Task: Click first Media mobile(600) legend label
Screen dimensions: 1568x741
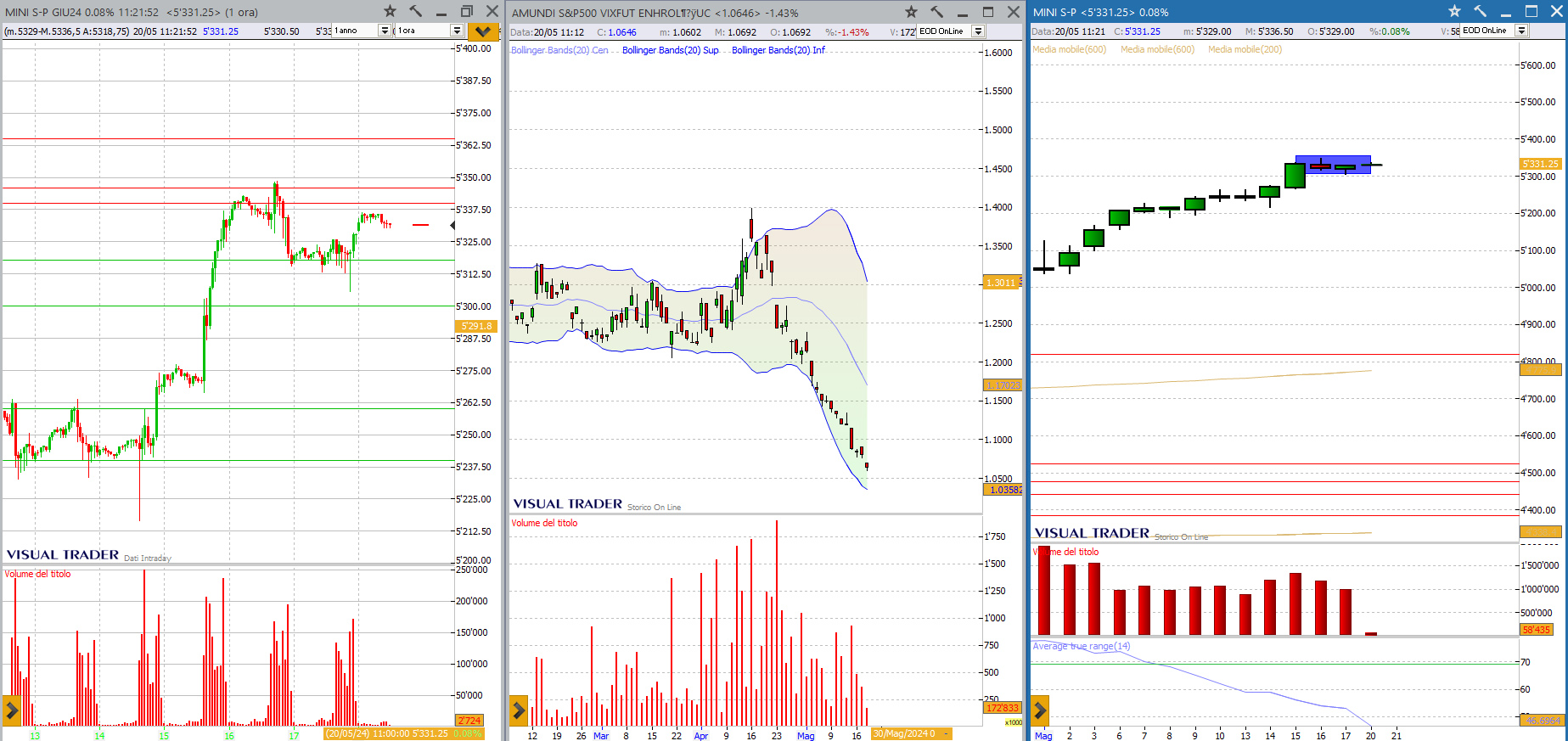Action: (x=1069, y=49)
